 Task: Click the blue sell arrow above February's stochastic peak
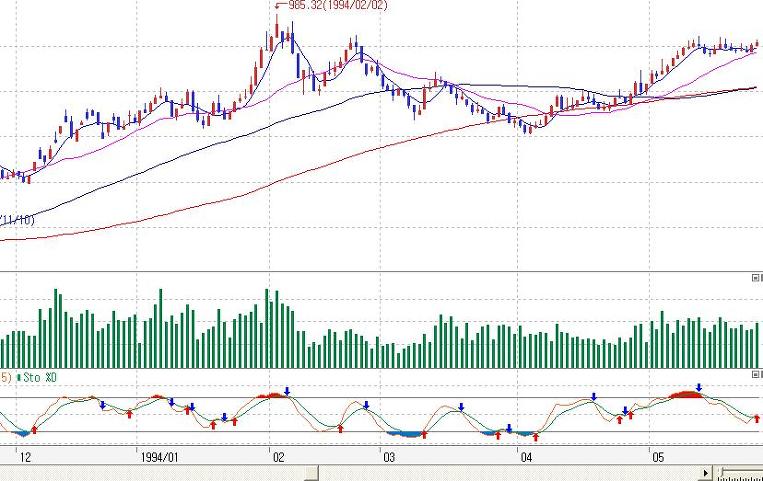coord(287,391)
